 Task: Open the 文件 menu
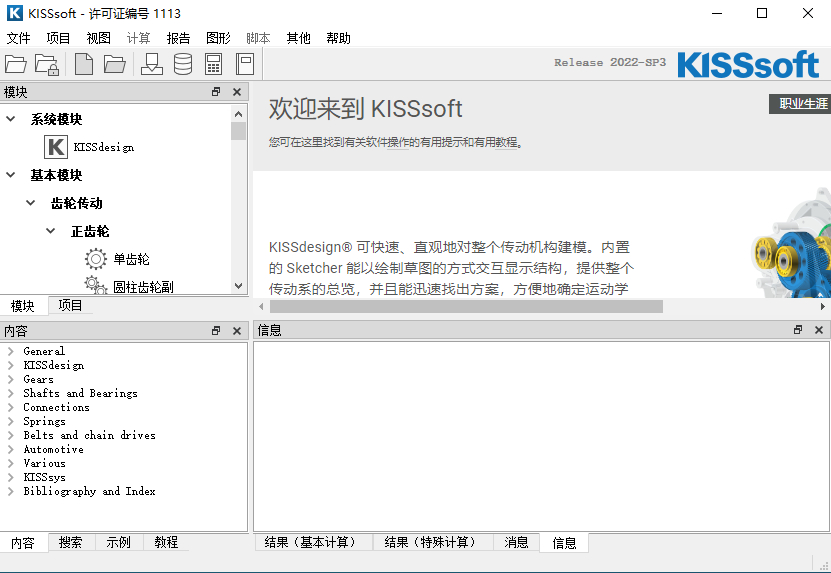tap(19, 38)
